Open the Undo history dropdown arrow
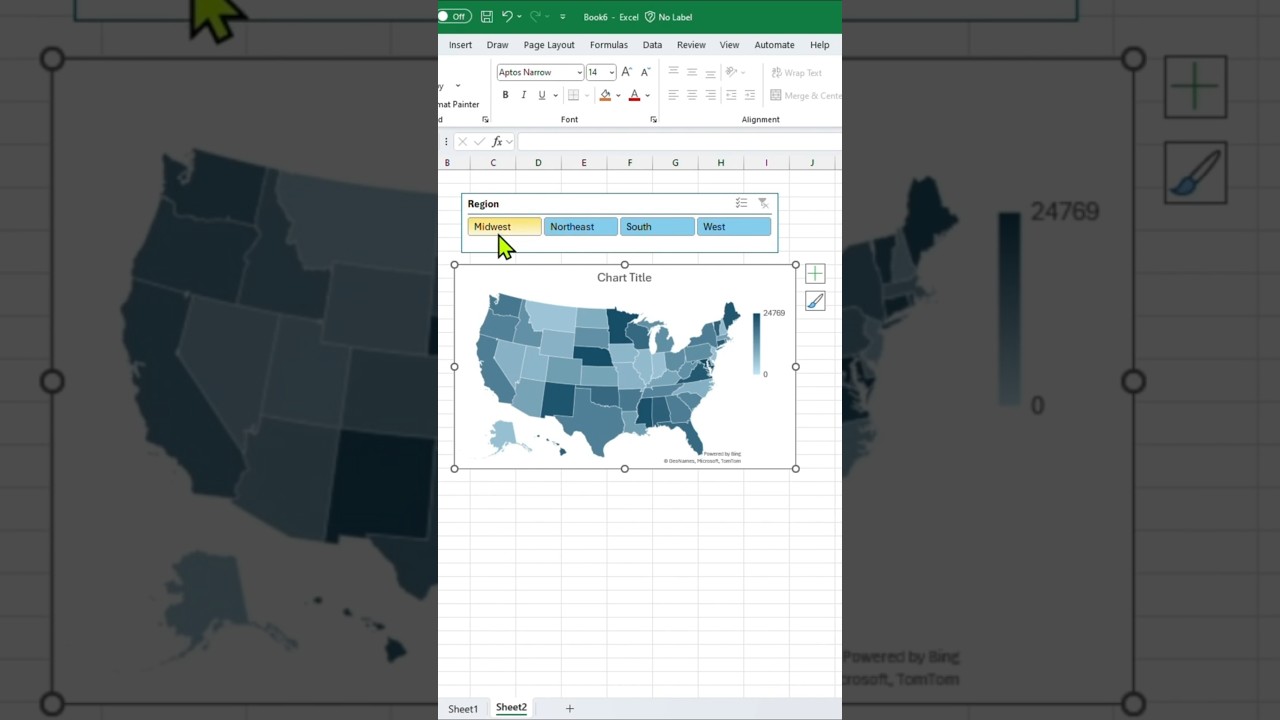Screen dimensions: 1280x720 (x=519, y=17)
